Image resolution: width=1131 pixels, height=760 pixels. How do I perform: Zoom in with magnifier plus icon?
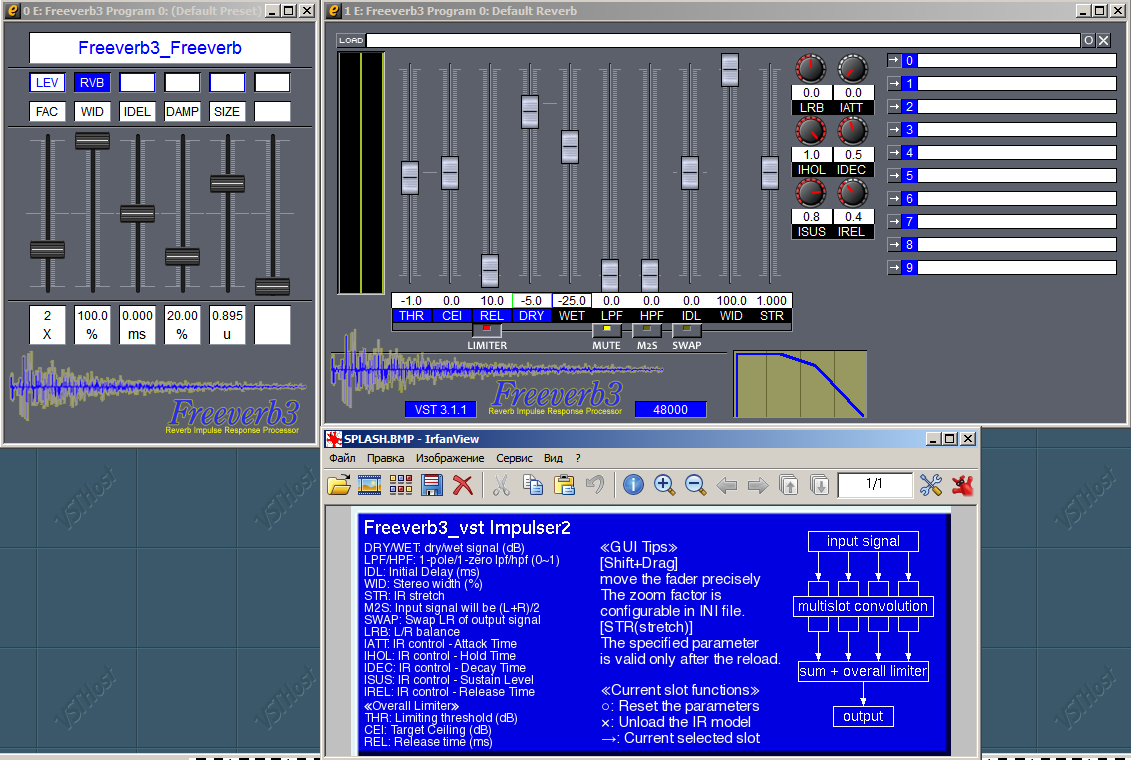pyautogui.click(x=664, y=485)
